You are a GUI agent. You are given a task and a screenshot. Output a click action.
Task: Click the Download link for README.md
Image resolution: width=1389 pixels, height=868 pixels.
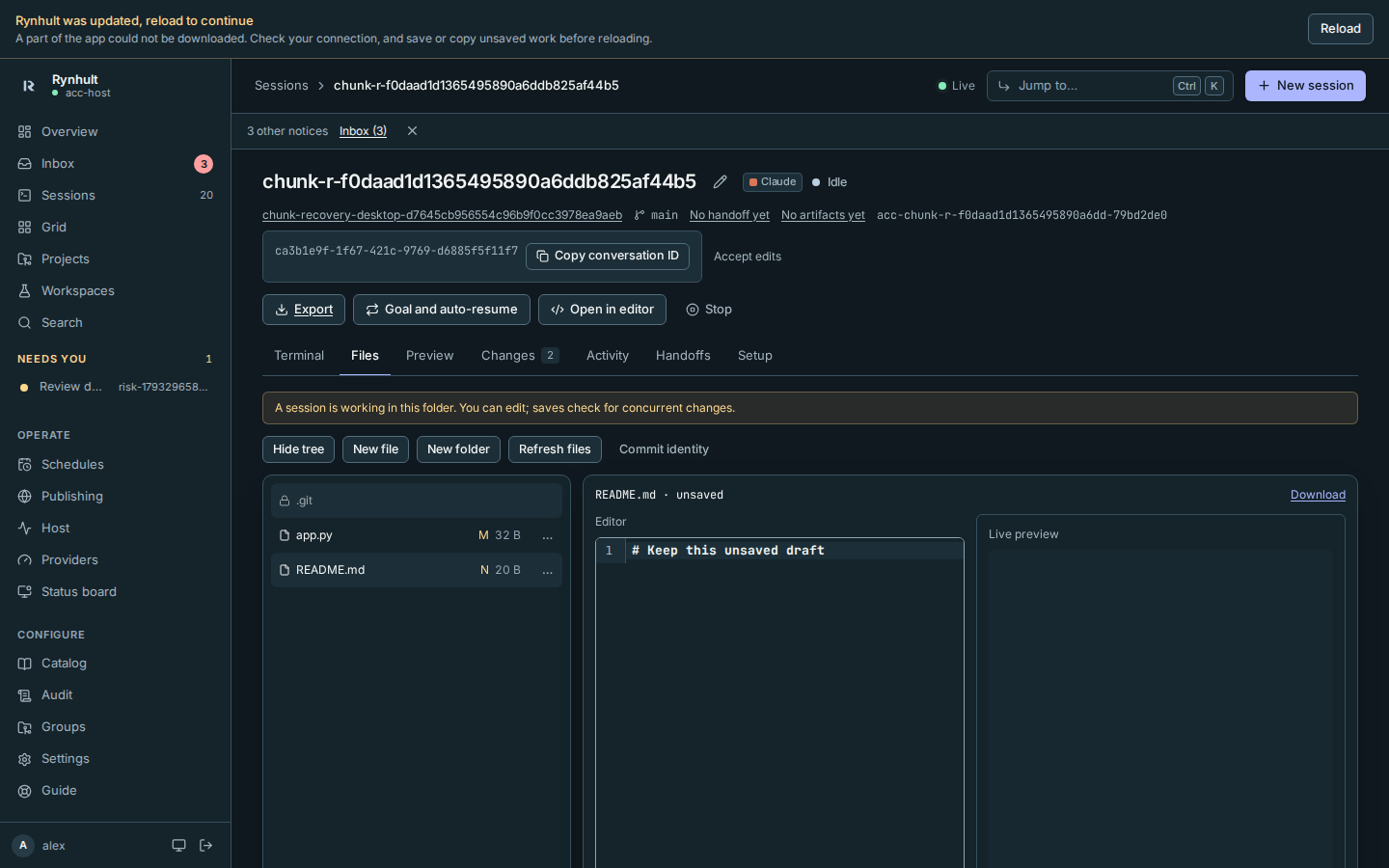point(1318,495)
